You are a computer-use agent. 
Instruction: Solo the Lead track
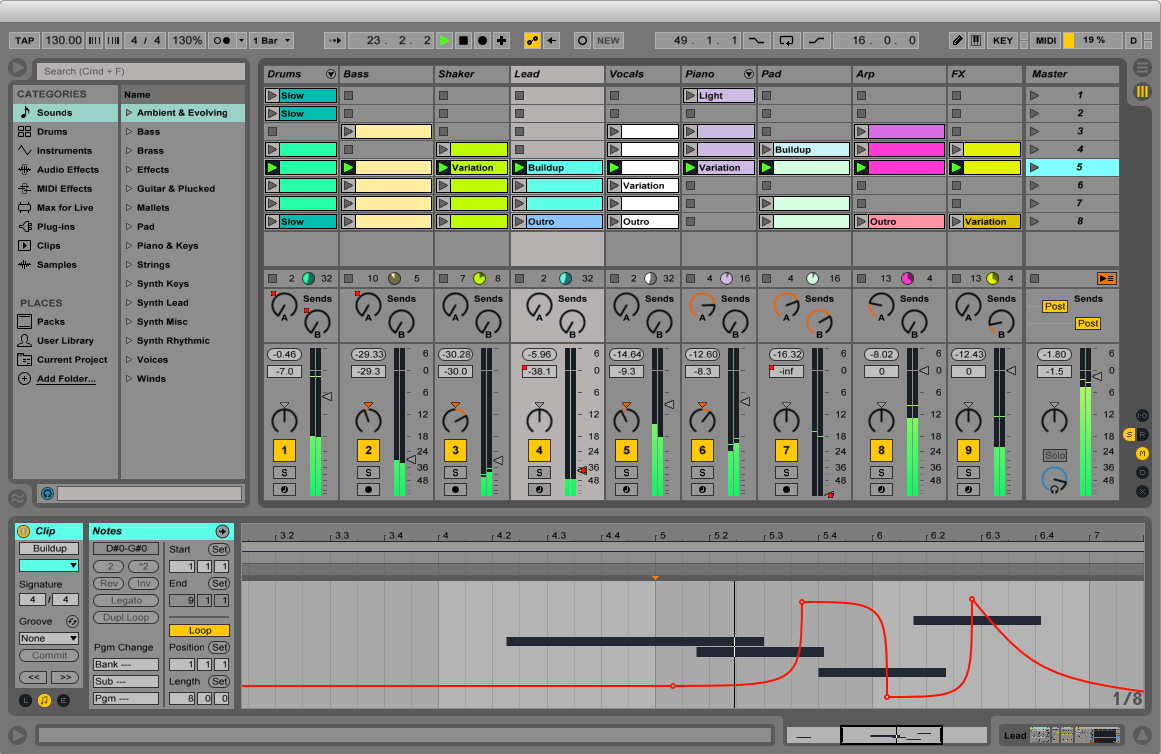click(539, 473)
